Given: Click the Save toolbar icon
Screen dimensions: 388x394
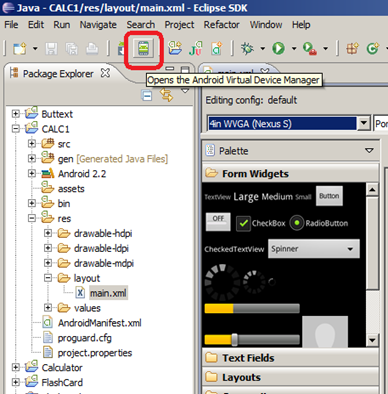Looking at the screenshot, I should click(x=51, y=49).
